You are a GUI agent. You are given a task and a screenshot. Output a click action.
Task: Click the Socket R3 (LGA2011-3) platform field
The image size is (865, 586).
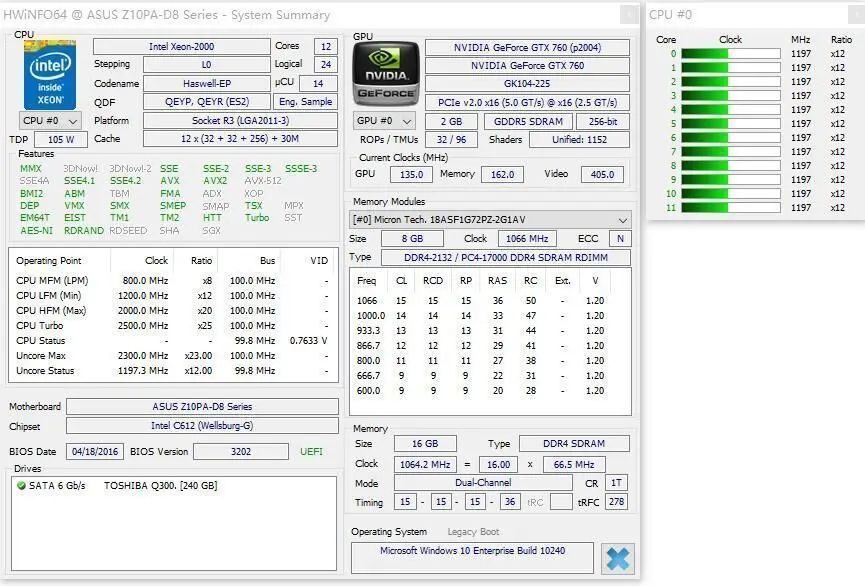point(241,120)
